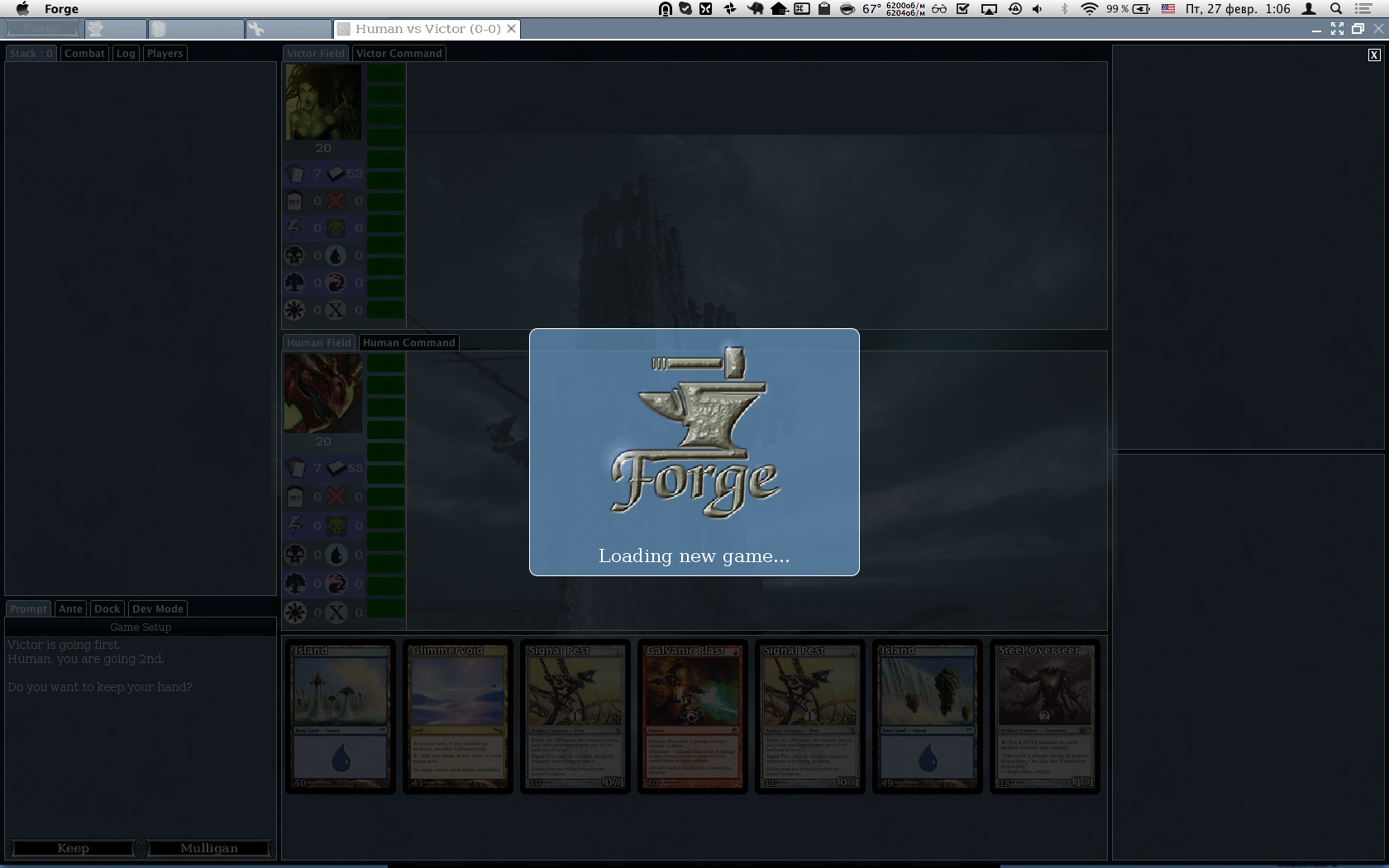Select the Steel Overseer card in hand
Viewport: 1389px width, 868px height.
(x=1045, y=717)
